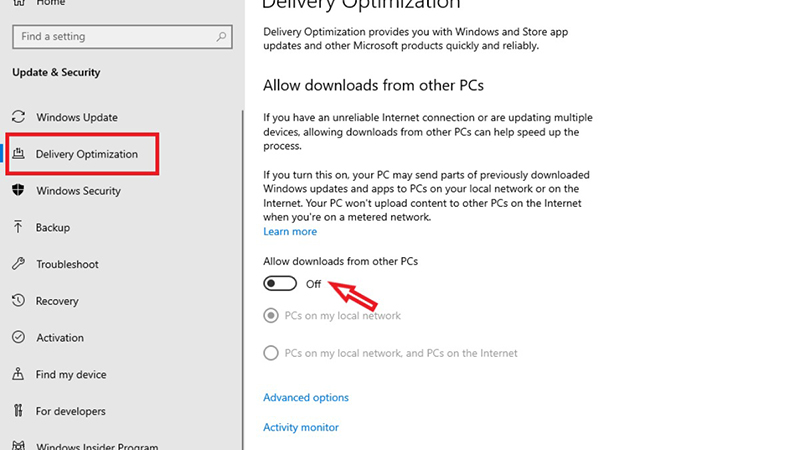This screenshot has height=450, width=800.
Task: Click the Find my device icon
Action: 18,375
